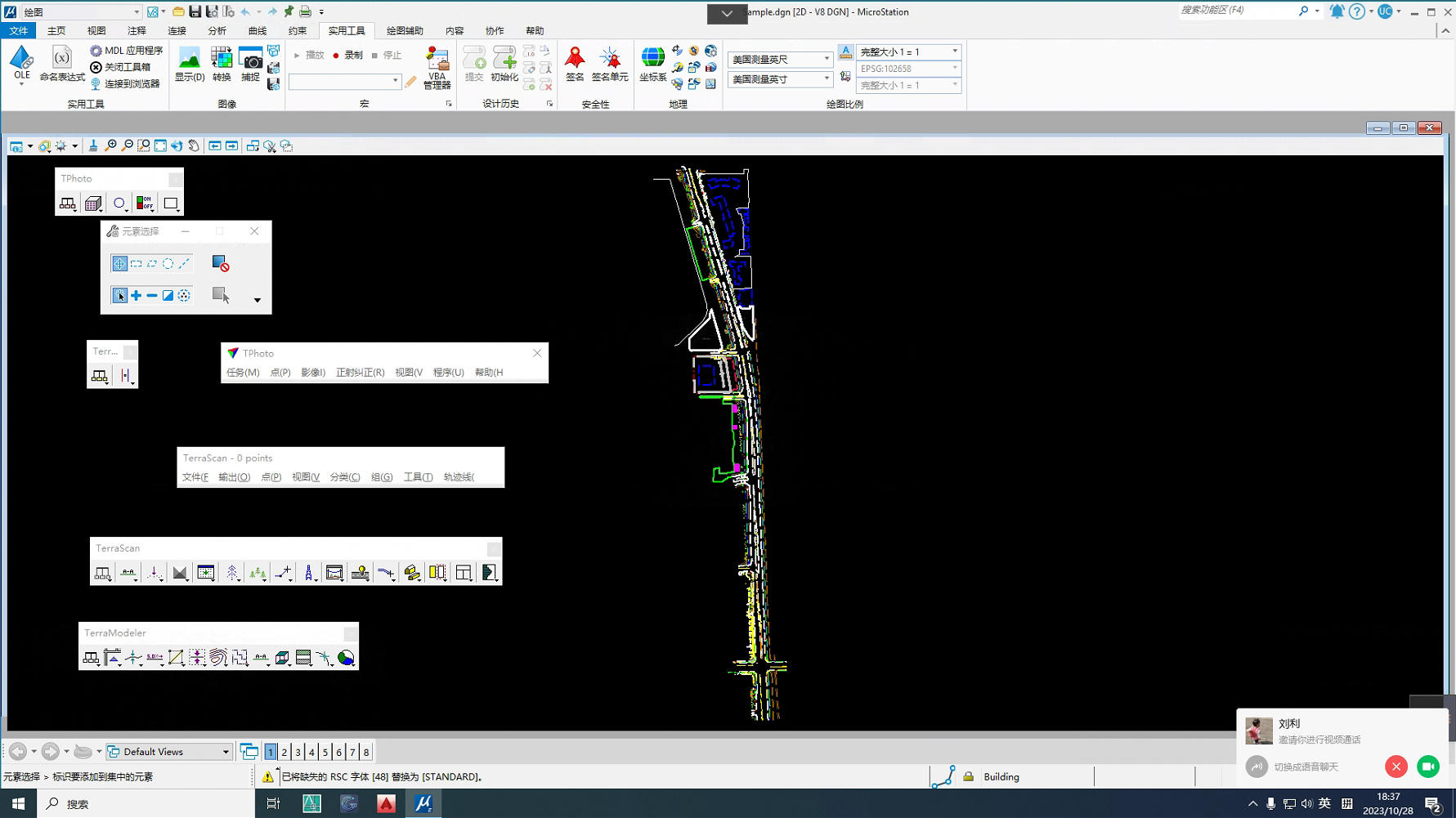Click the Zoom Out view icon
Screen dimensions: 1456x818
(128, 145)
